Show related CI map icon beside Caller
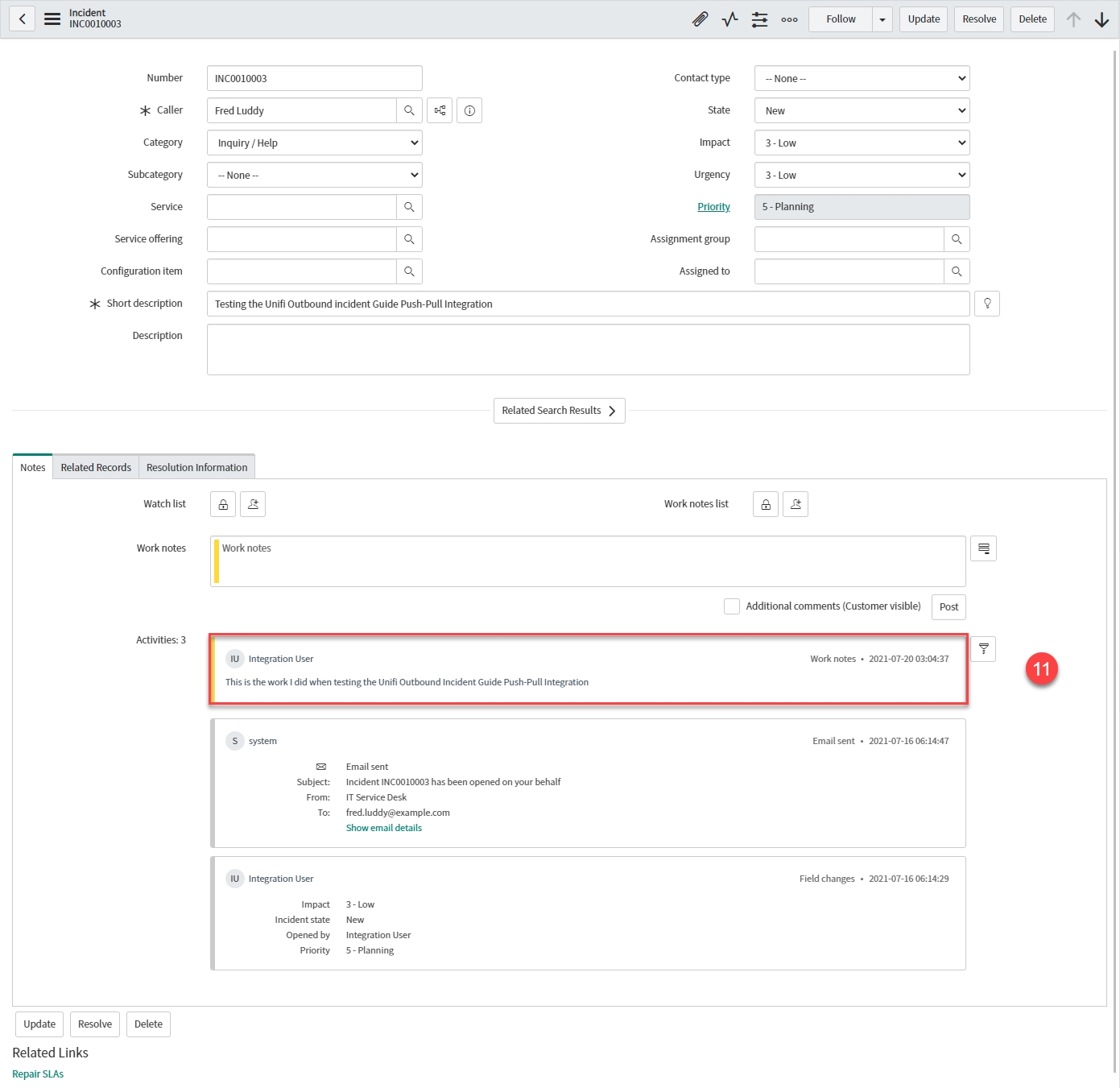 [x=440, y=110]
